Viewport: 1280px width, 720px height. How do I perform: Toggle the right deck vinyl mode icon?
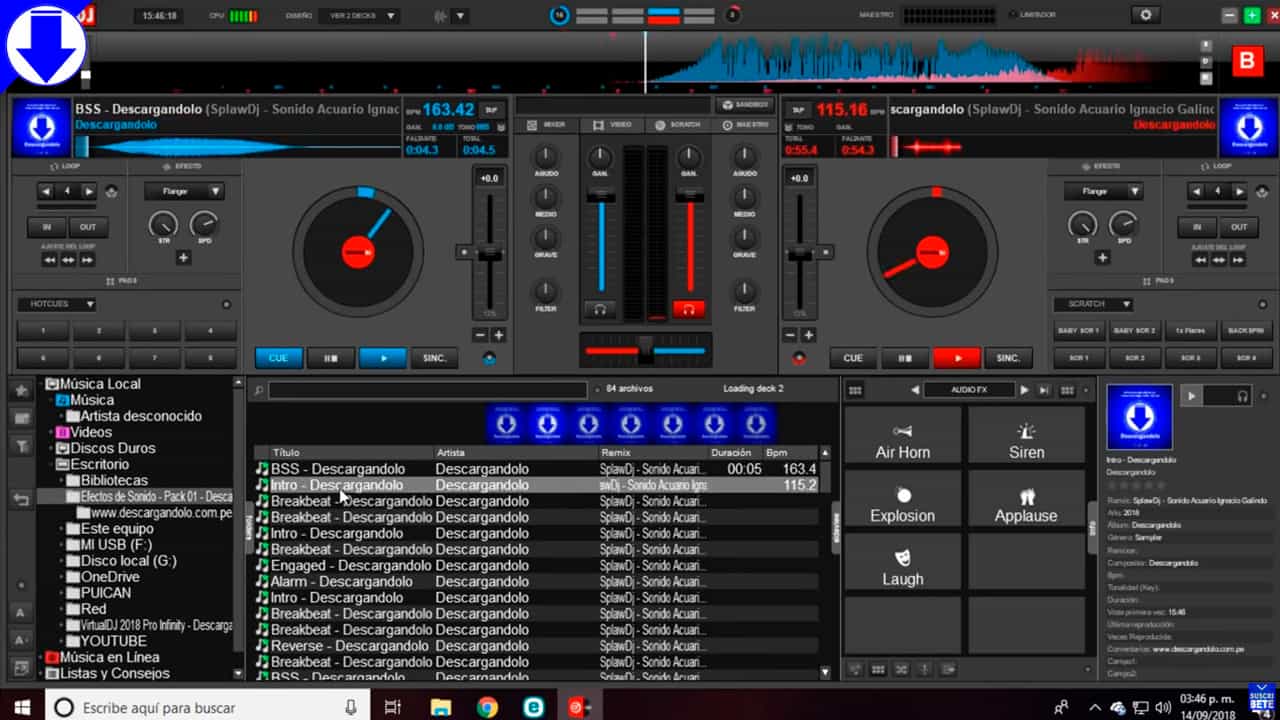pos(799,358)
